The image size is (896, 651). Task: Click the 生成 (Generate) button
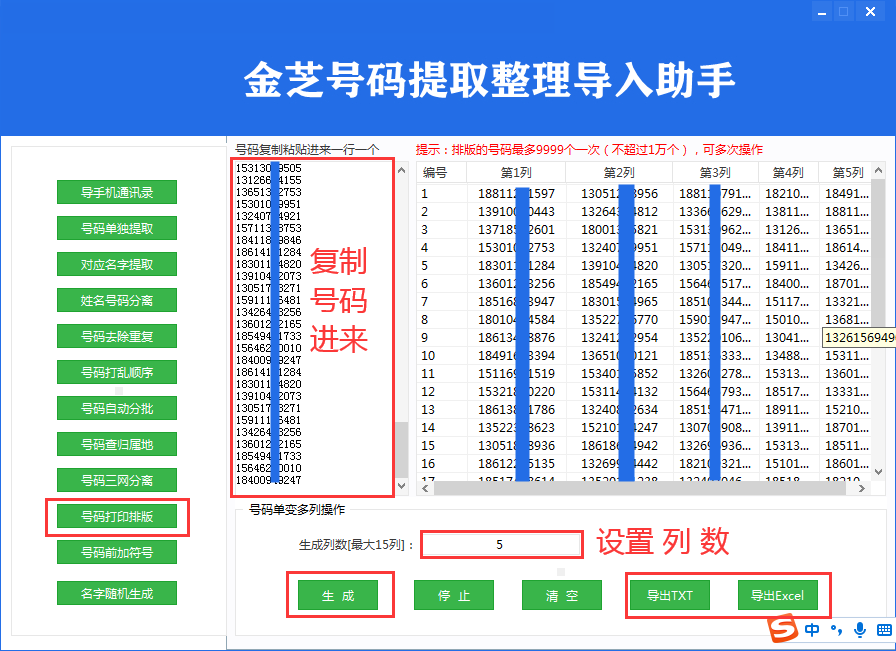(343, 595)
